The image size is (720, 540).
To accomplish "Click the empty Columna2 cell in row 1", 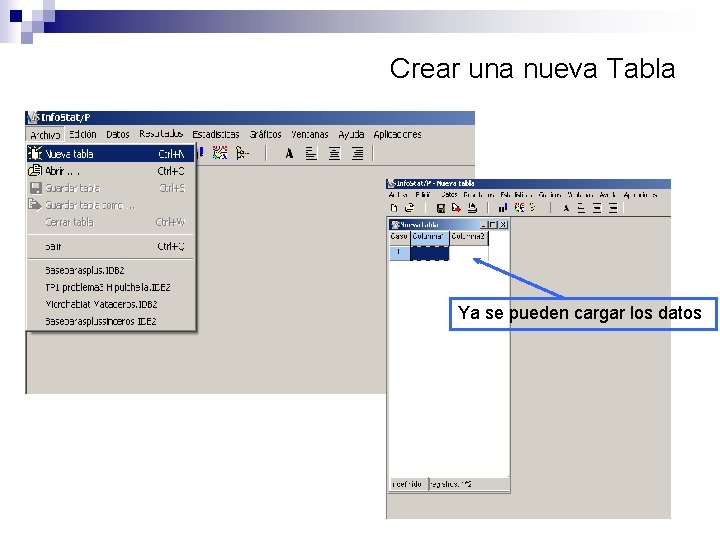I will 468,253.
